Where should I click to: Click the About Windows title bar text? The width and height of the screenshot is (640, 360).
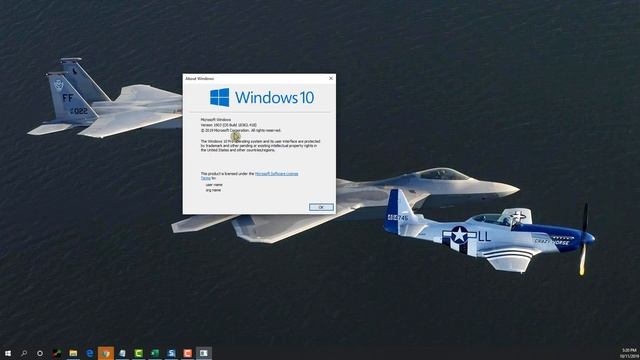point(199,78)
